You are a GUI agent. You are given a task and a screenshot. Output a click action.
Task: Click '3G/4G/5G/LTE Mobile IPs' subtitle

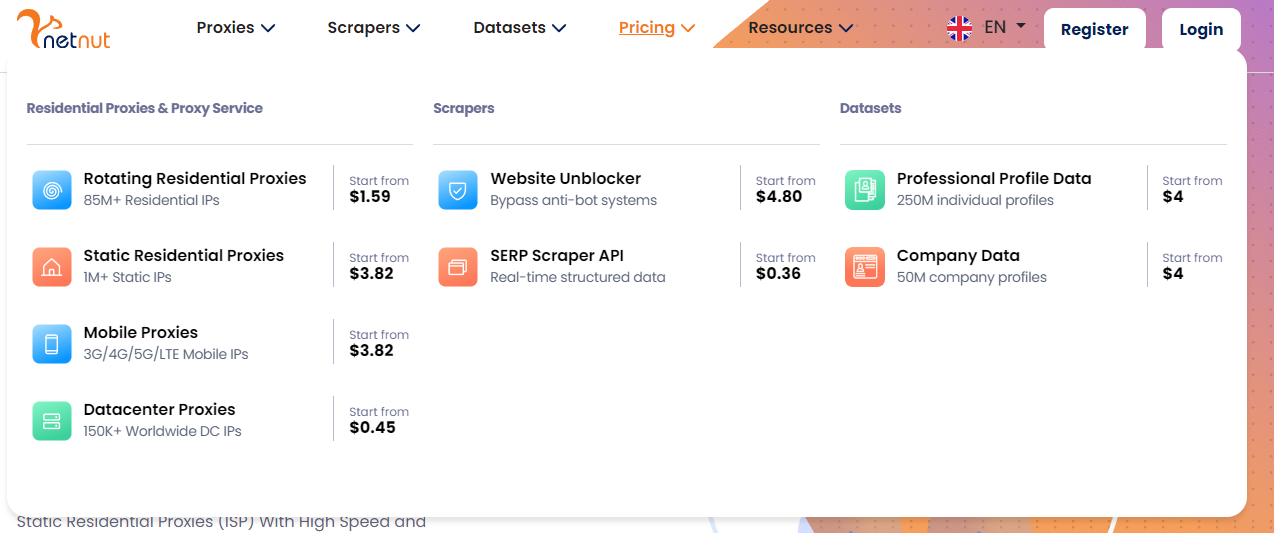[x=166, y=354]
